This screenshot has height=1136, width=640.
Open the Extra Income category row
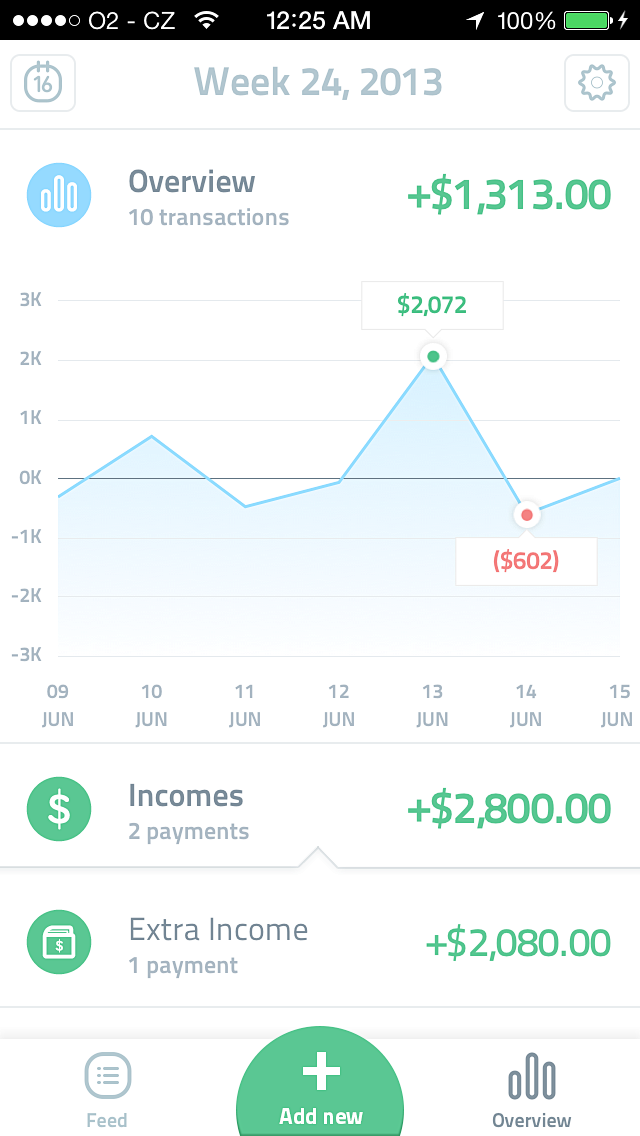coord(320,943)
